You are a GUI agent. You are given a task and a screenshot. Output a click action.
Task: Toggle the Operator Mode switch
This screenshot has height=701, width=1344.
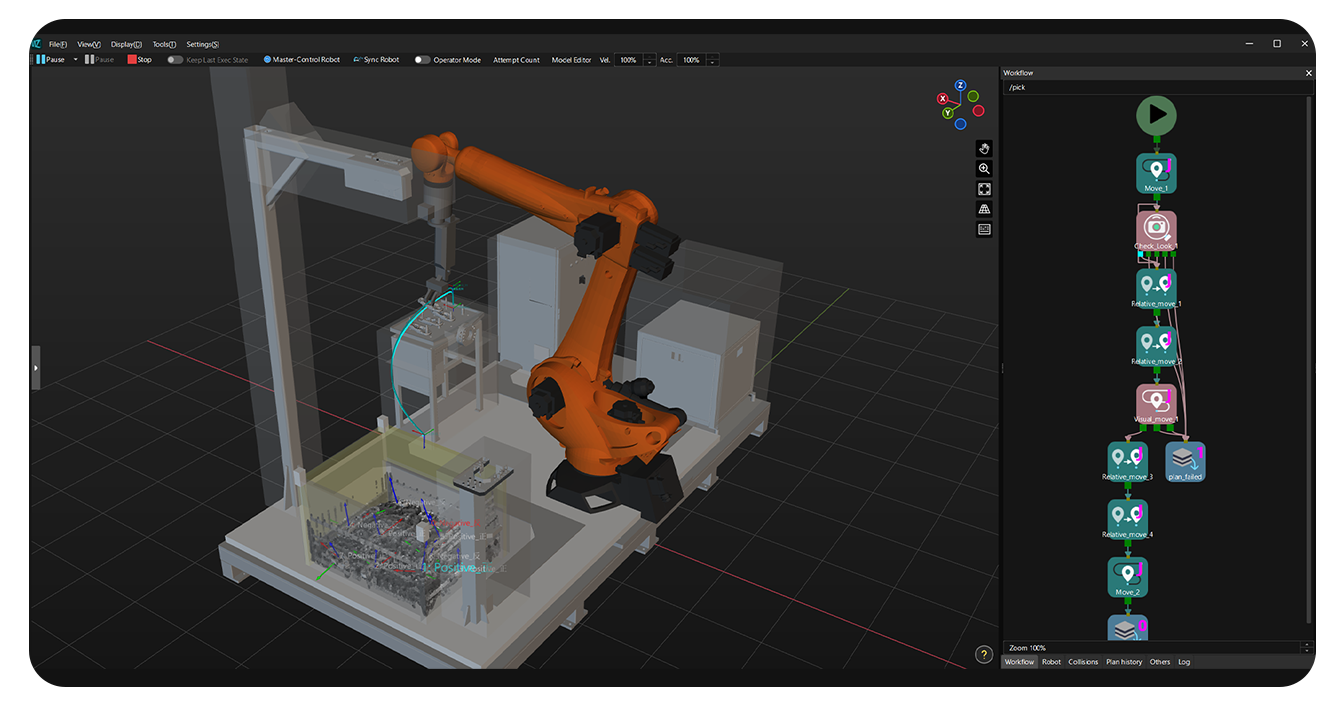pyautogui.click(x=423, y=60)
